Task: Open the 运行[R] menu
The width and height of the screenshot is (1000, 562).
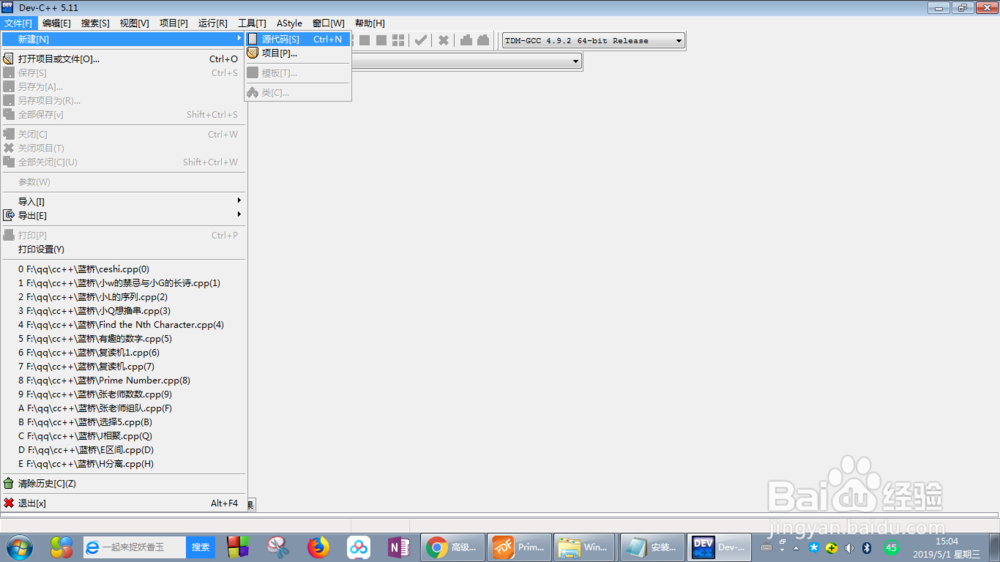Action: click(x=212, y=23)
